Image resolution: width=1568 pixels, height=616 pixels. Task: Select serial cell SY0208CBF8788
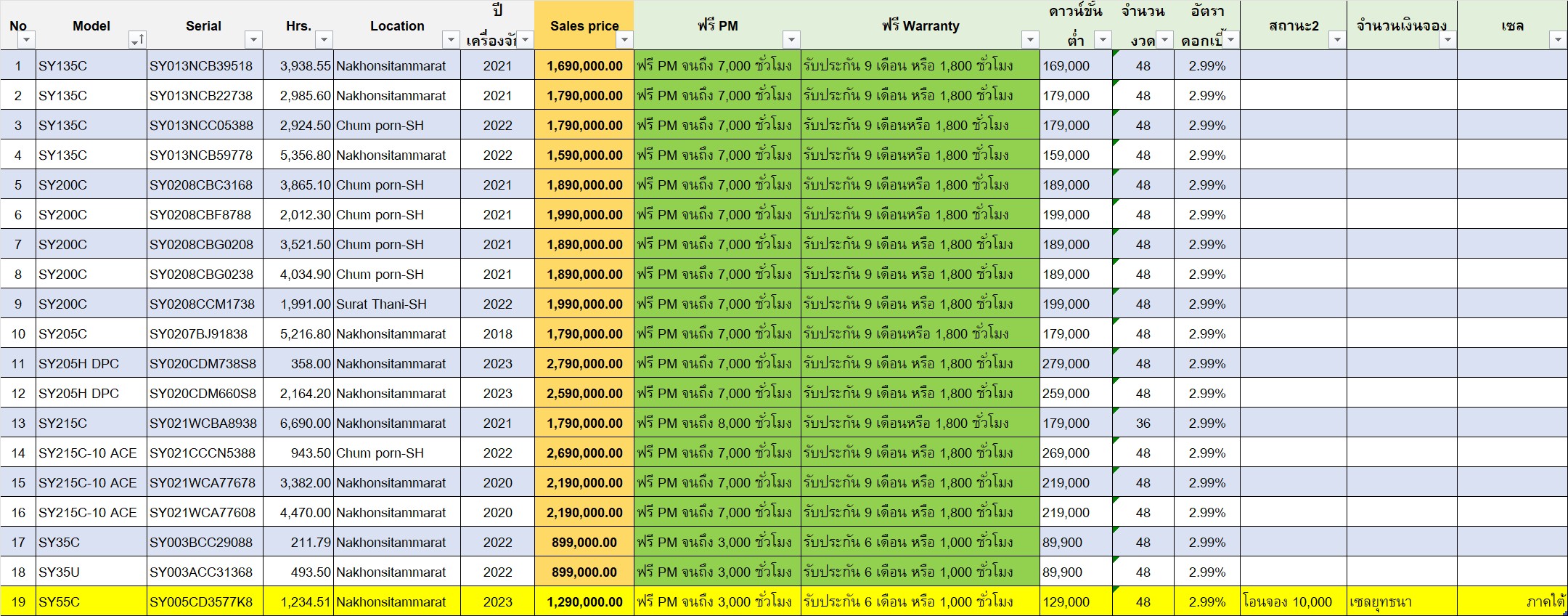205,214
